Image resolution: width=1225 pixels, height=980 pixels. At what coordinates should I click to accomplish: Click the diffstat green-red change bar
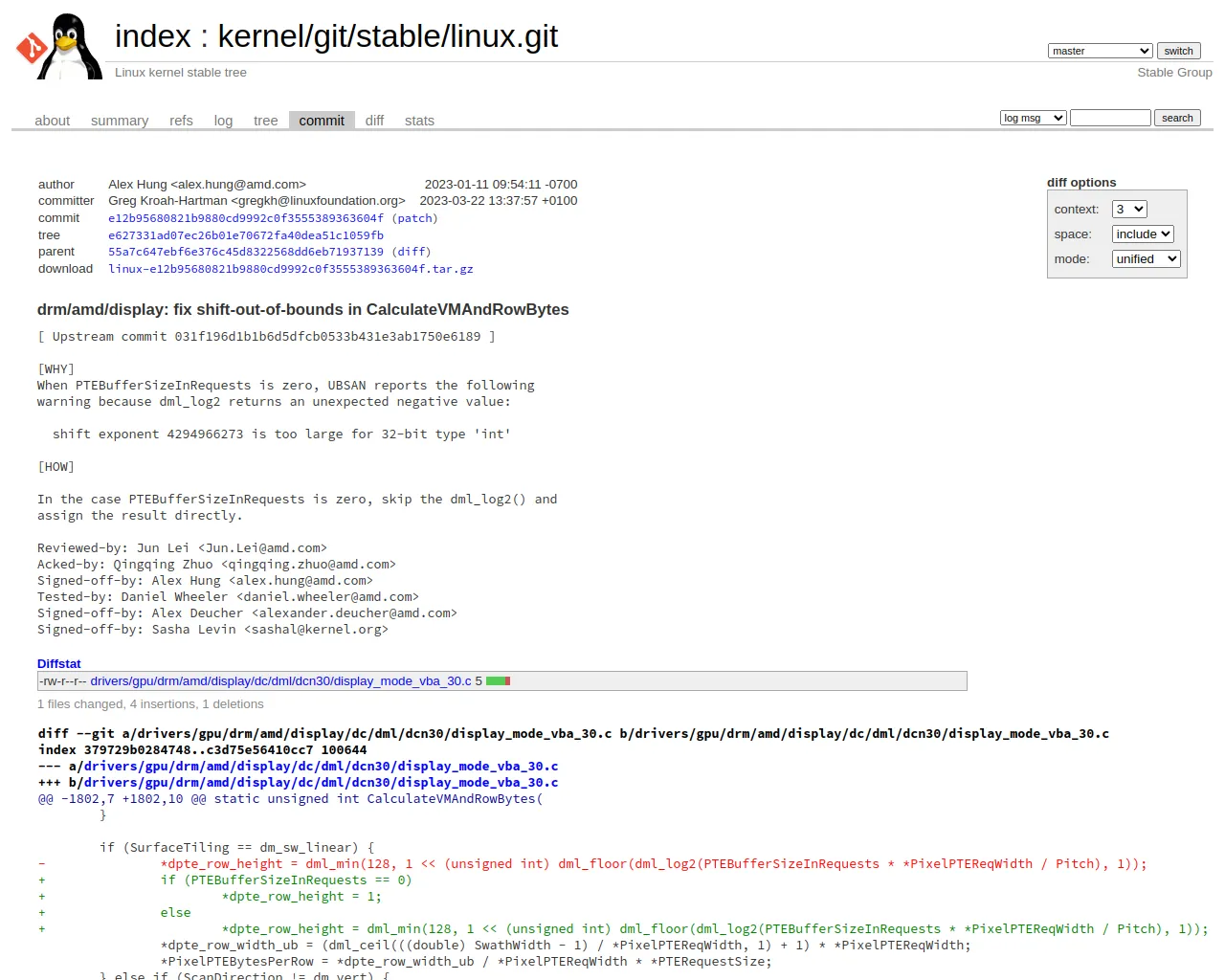[x=498, y=681]
